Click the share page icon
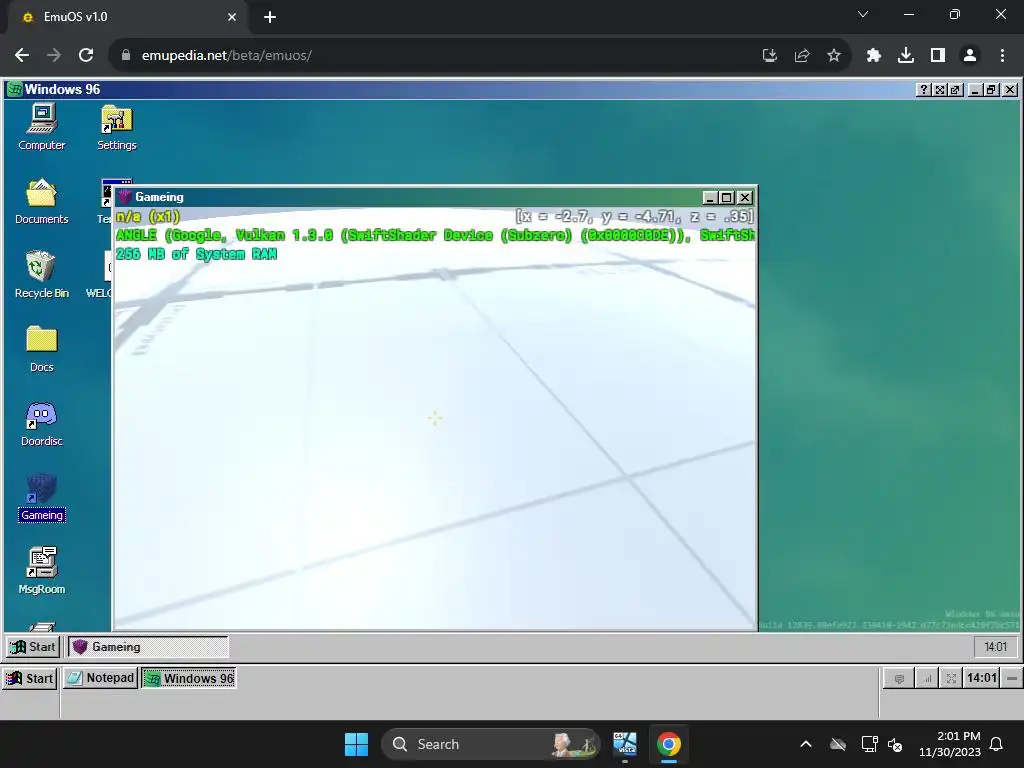Viewport: 1024px width, 768px height. (802, 56)
